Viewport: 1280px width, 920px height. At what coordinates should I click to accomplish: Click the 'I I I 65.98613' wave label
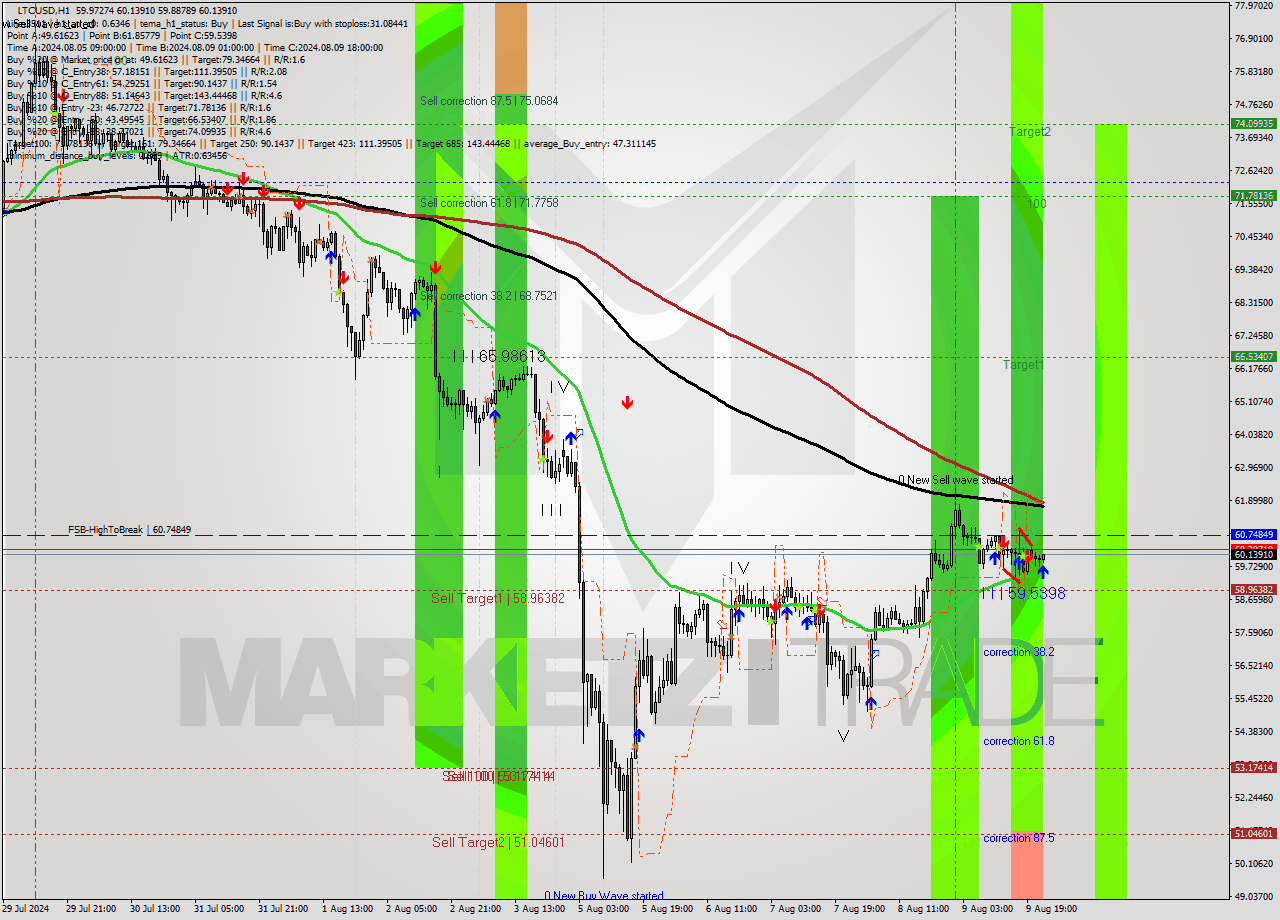coord(499,355)
